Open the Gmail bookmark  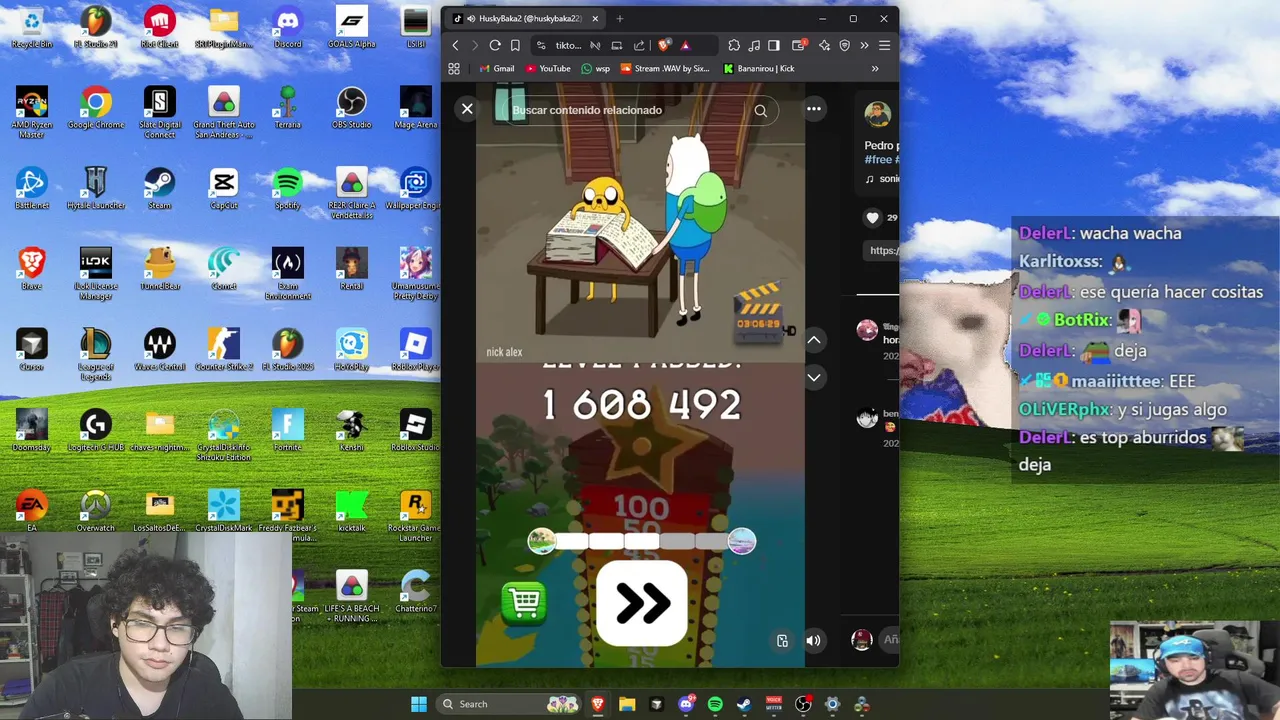[496, 69]
